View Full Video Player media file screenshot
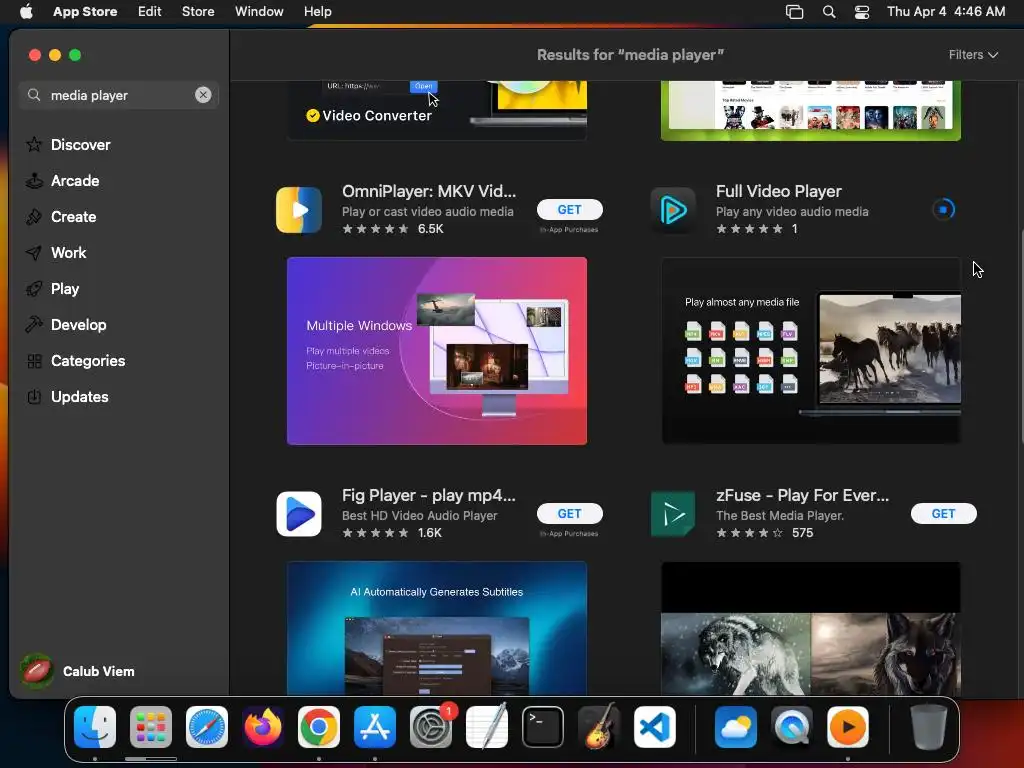The width and height of the screenshot is (1024, 768). tap(811, 351)
